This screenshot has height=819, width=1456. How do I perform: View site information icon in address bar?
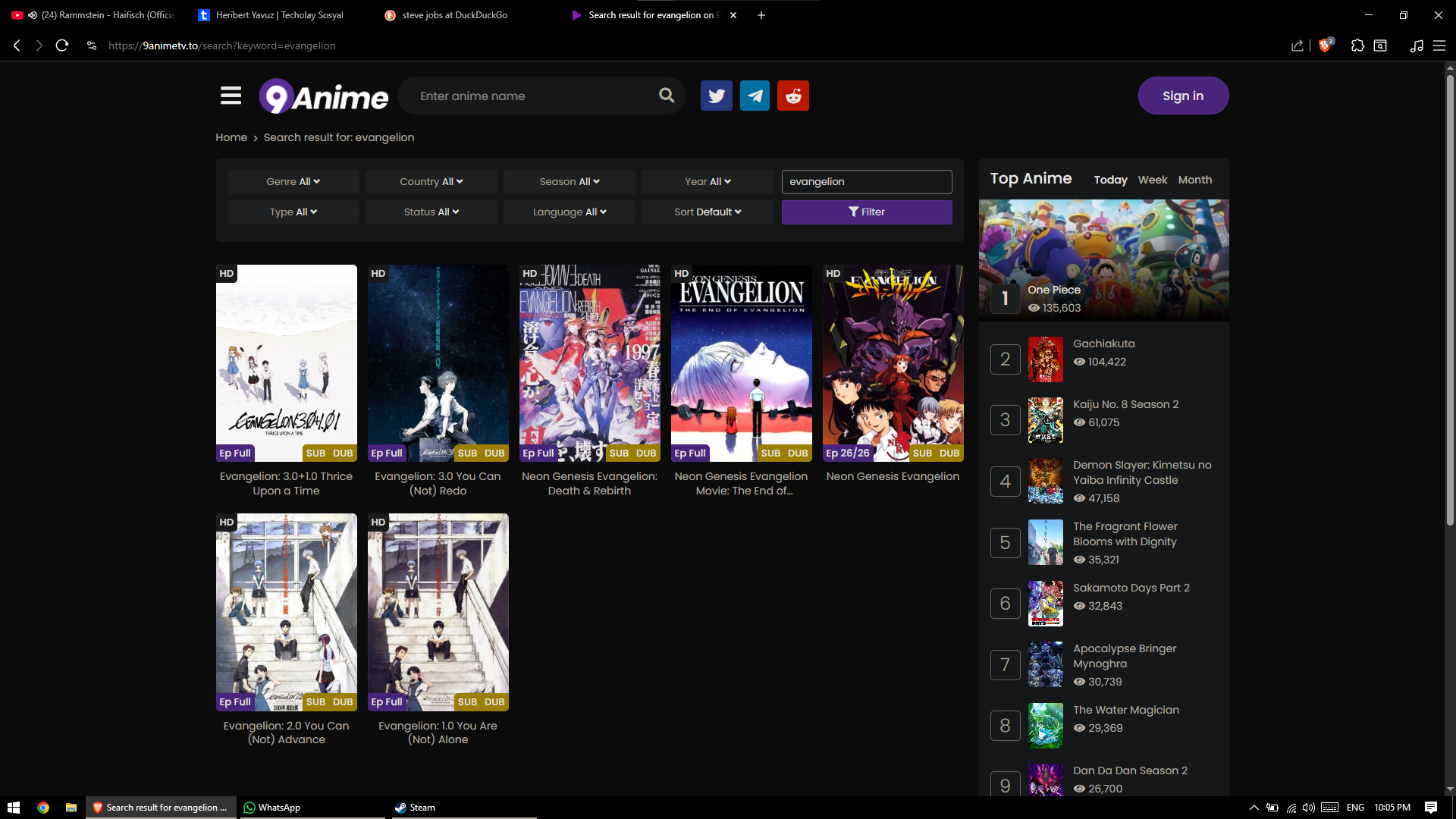(x=92, y=45)
